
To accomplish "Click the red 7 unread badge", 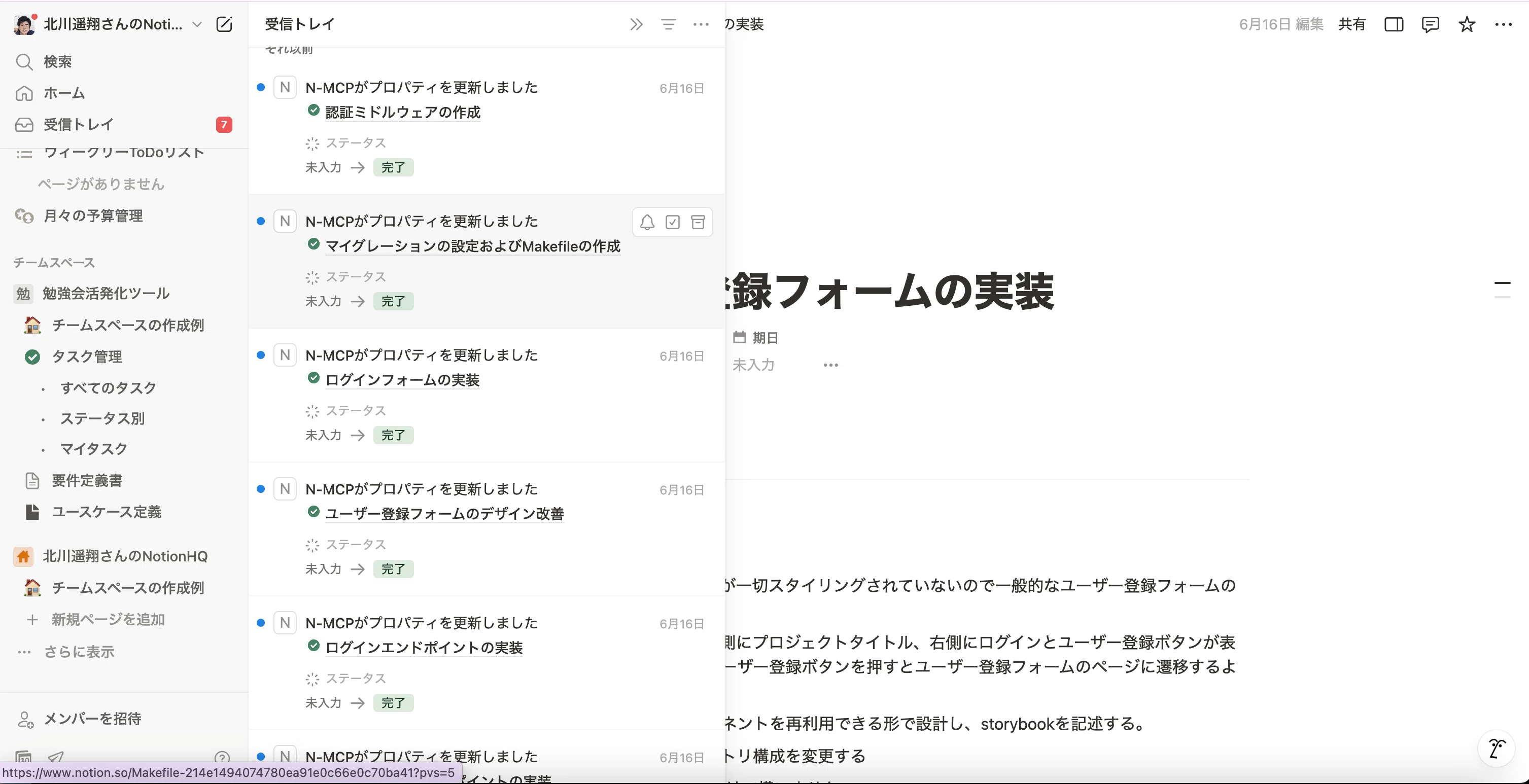I will click(x=224, y=125).
